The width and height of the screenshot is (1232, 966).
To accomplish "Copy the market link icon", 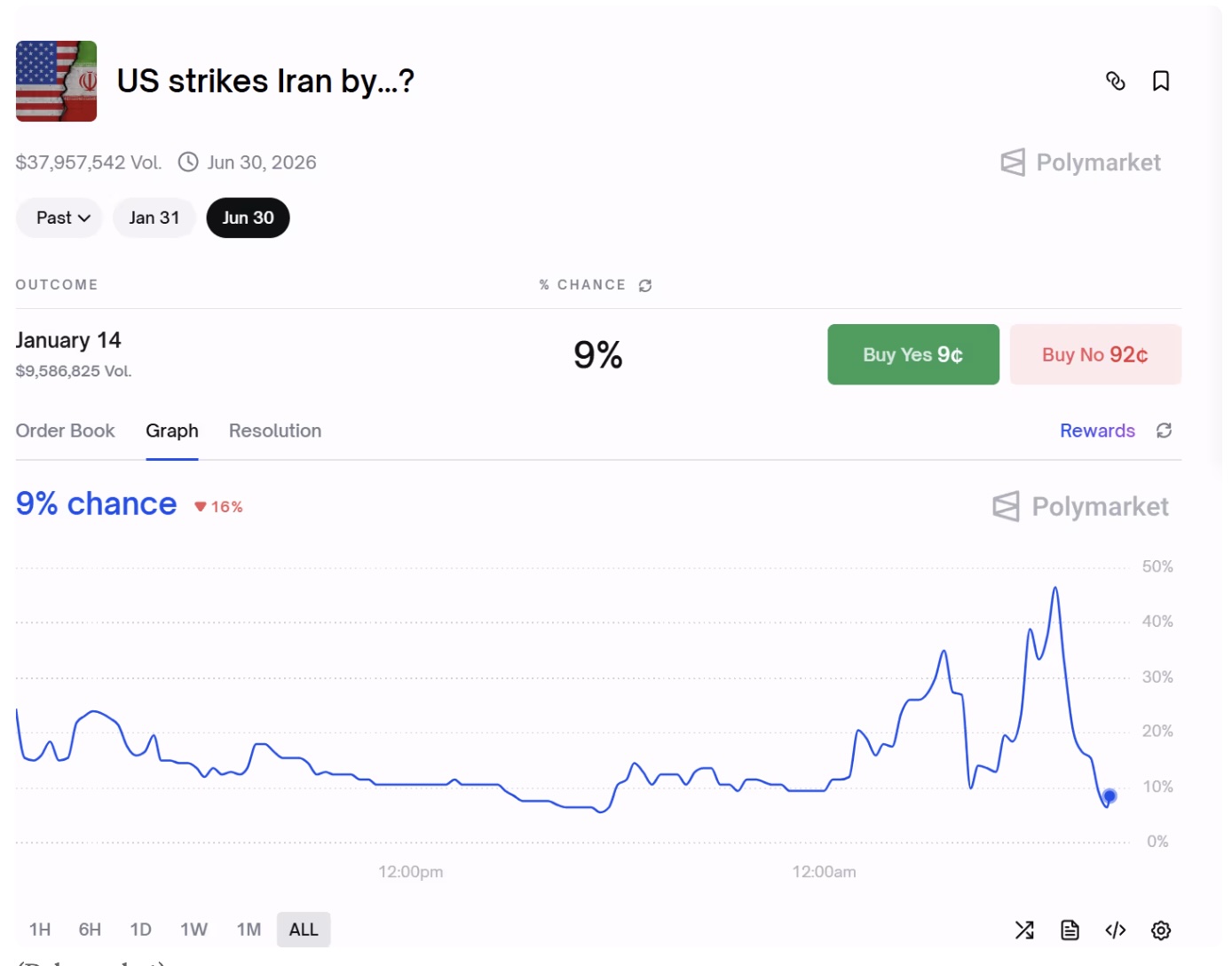I will click(1116, 81).
